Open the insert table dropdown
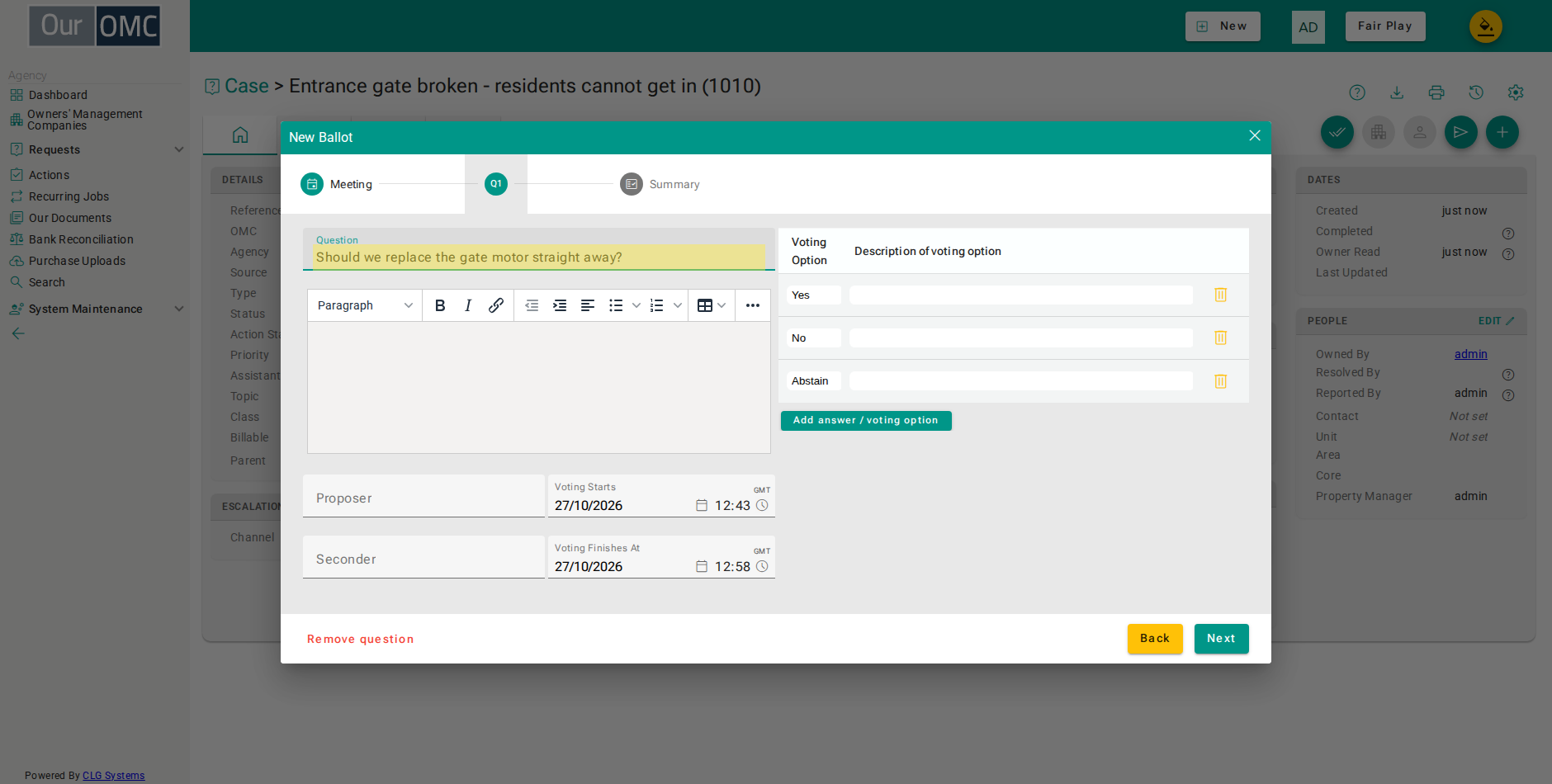The width and height of the screenshot is (1552, 784). [712, 305]
